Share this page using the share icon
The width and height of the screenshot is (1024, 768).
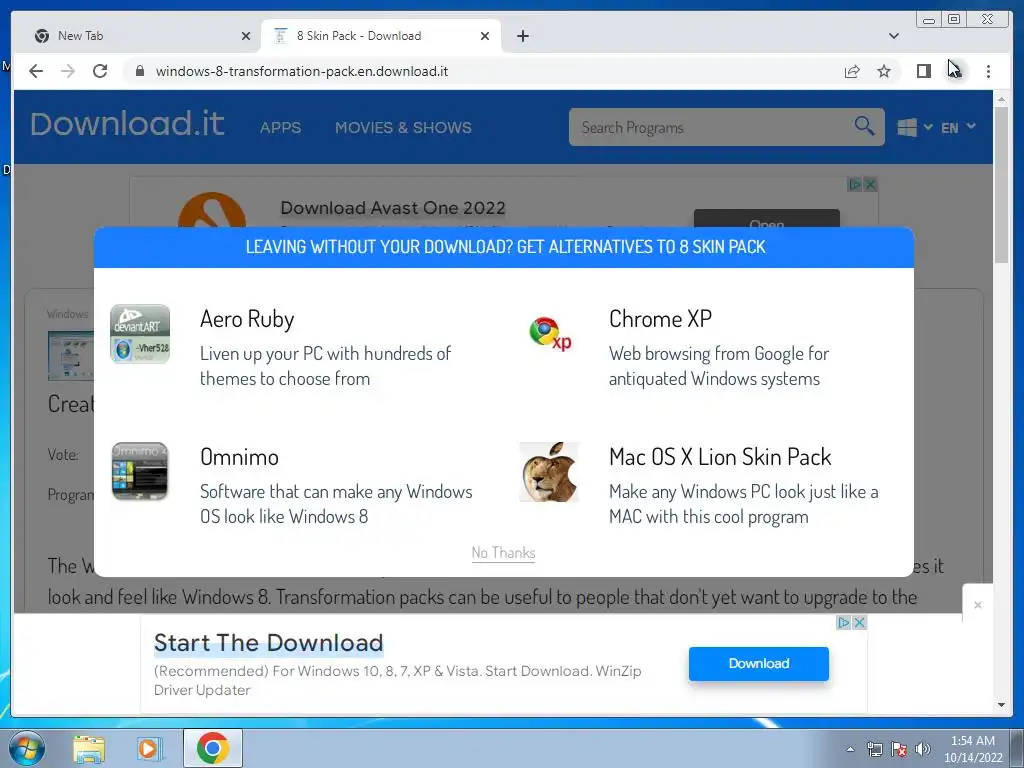click(x=852, y=71)
